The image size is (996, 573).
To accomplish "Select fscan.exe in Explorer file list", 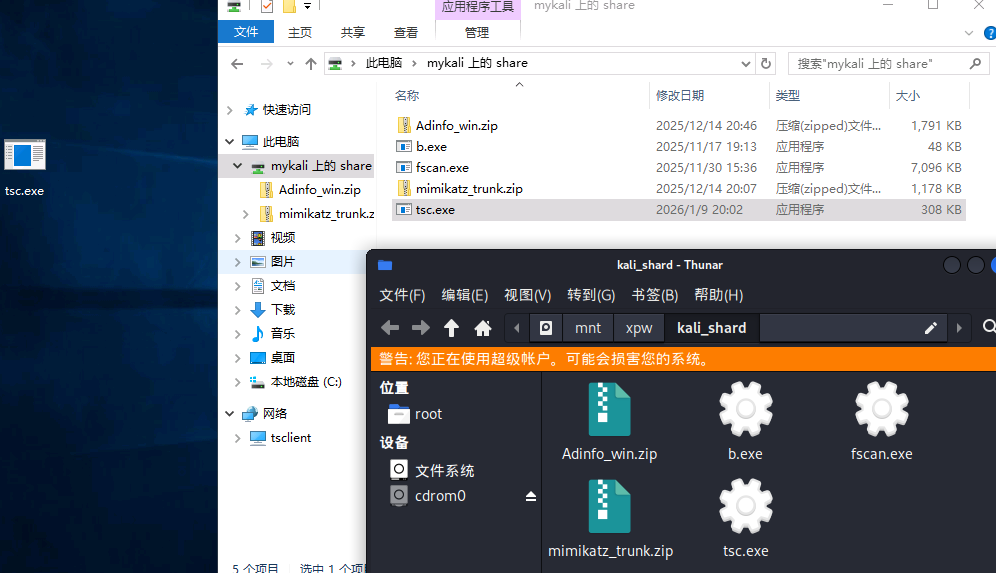I will click(678, 168).
